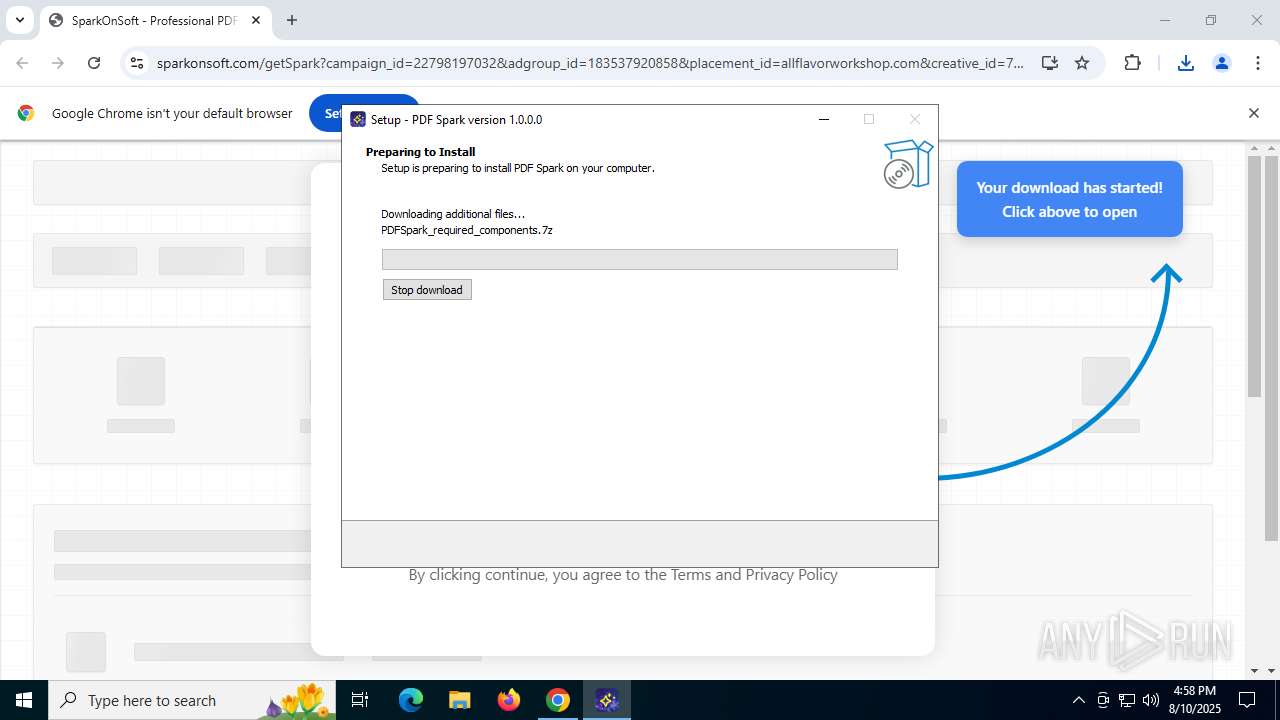This screenshot has width=1280, height=720.
Task: Click 'PDFSpark_required_components.7z' file name
Action: point(467,230)
